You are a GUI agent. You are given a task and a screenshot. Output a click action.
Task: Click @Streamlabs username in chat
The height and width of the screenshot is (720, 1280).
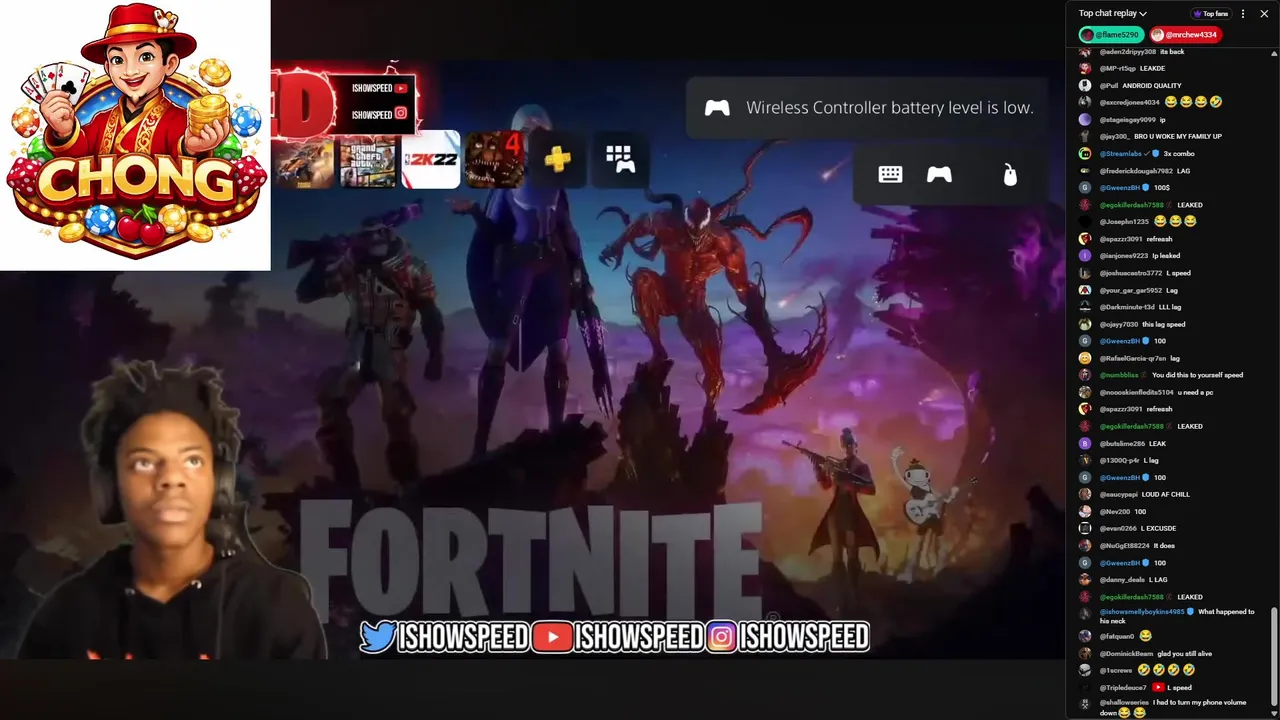tap(1122, 154)
